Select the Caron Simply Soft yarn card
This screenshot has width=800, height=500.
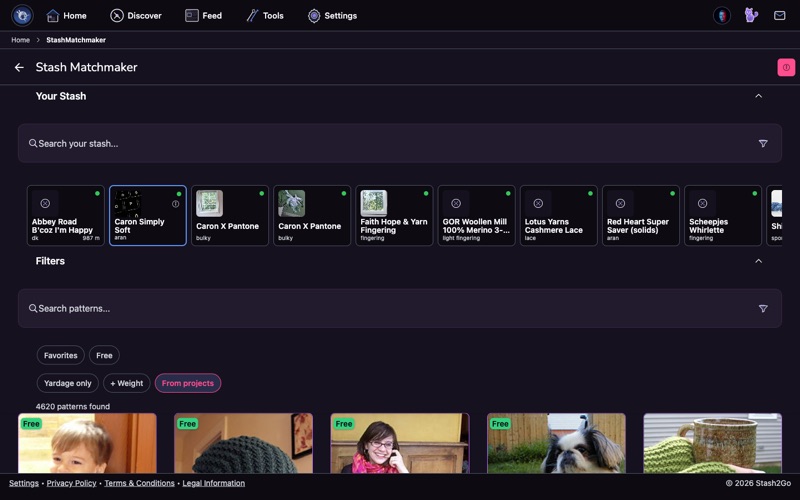[x=148, y=215]
